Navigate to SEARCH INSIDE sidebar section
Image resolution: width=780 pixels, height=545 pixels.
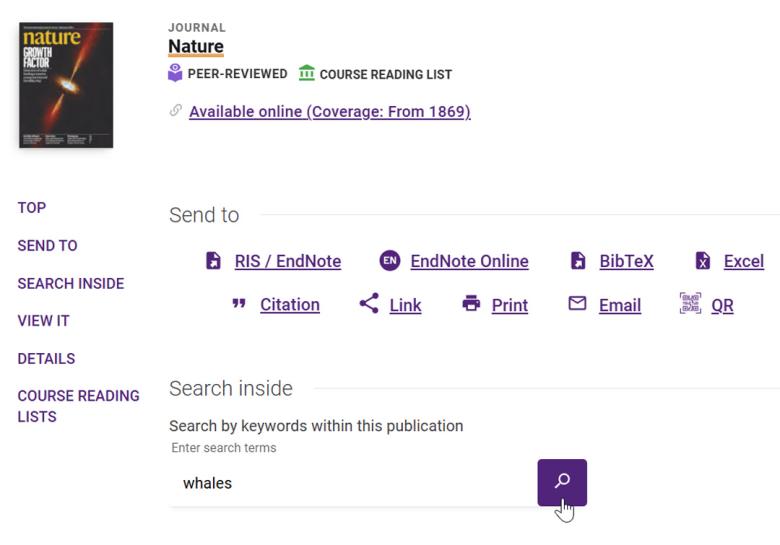click(x=71, y=284)
